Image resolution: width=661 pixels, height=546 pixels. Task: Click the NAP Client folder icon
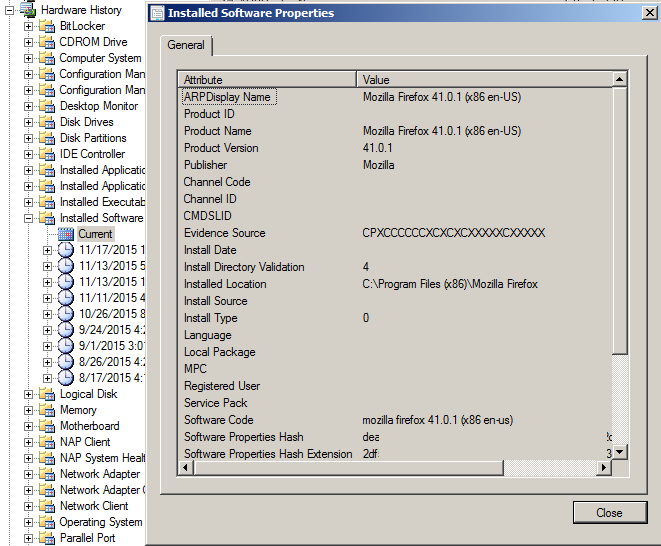coord(47,442)
